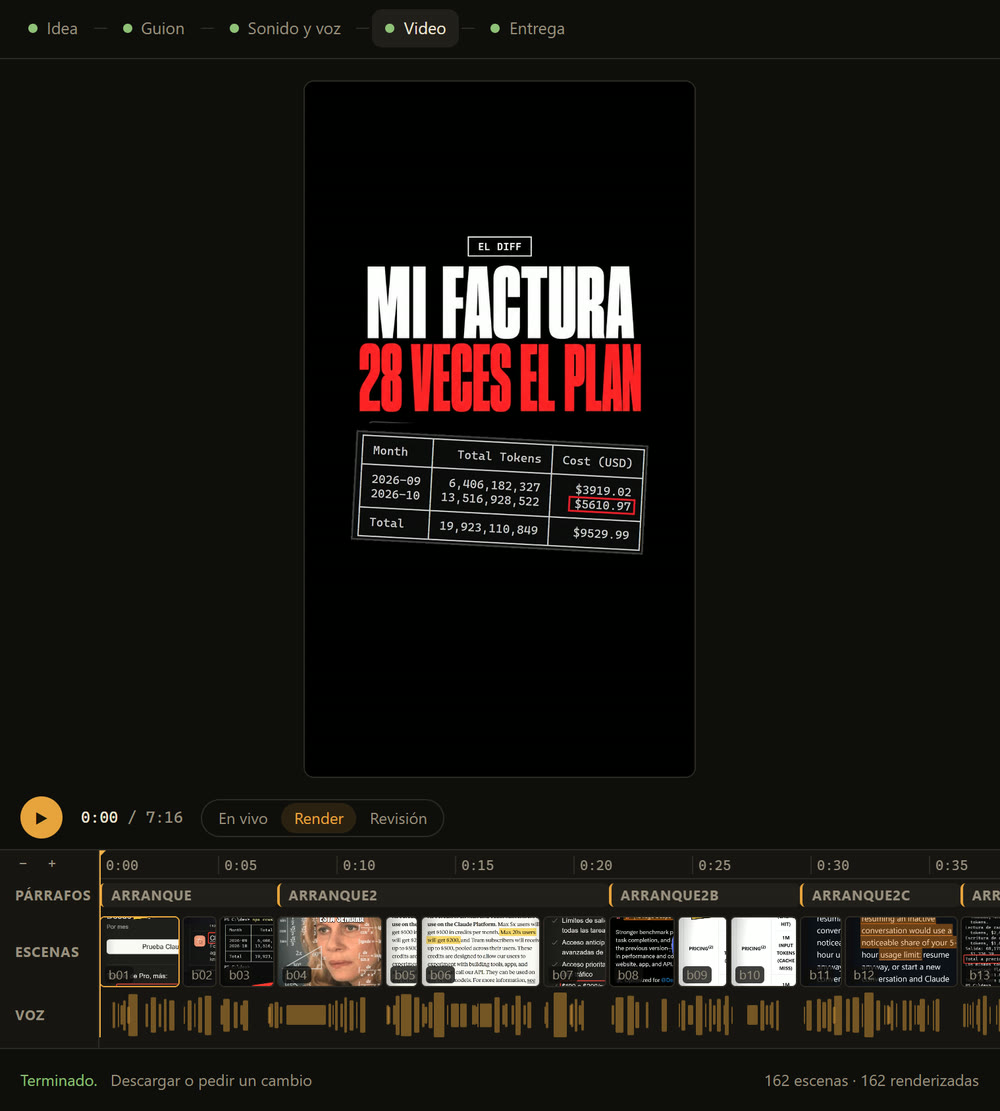Go to the Guion step

pyautogui.click(x=154, y=28)
